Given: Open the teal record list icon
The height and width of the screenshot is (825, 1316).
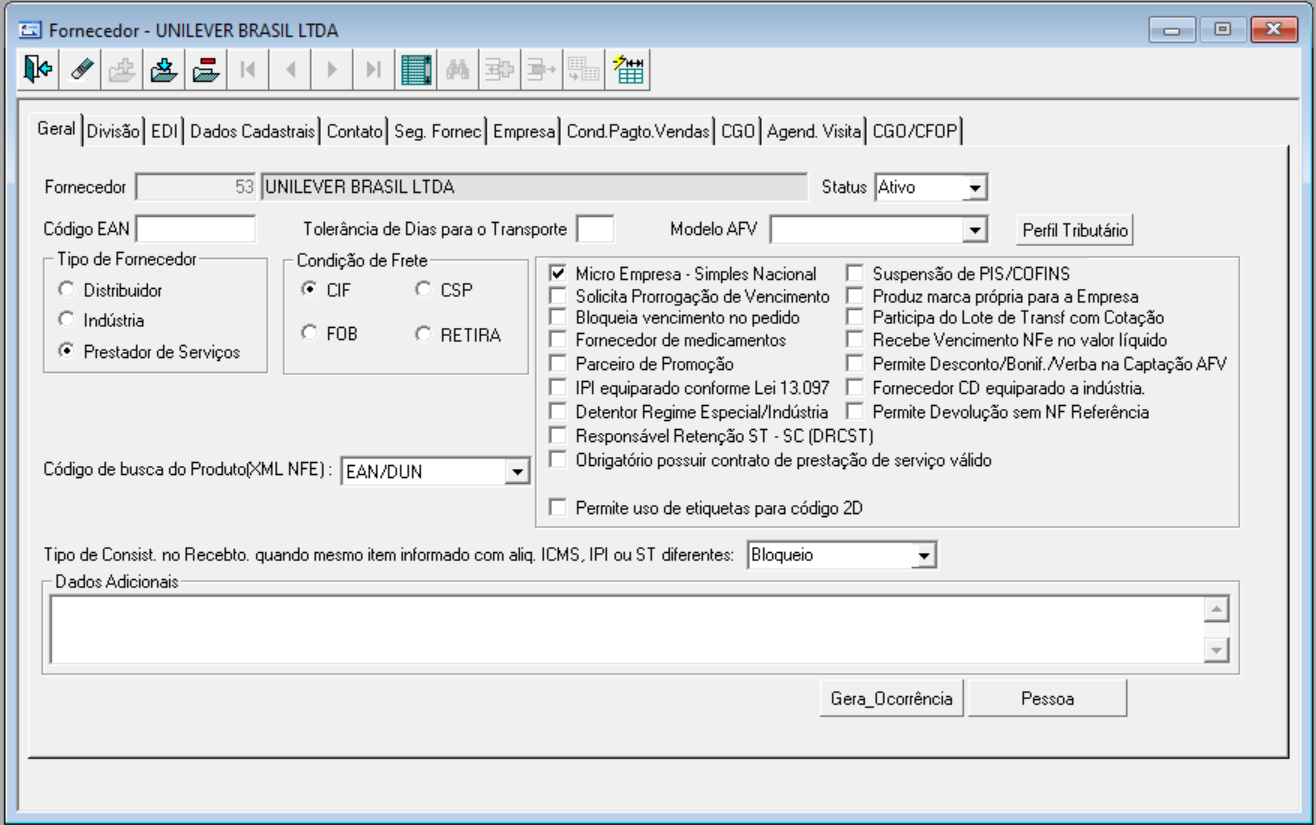Looking at the screenshot, I should tap(415, 70).
